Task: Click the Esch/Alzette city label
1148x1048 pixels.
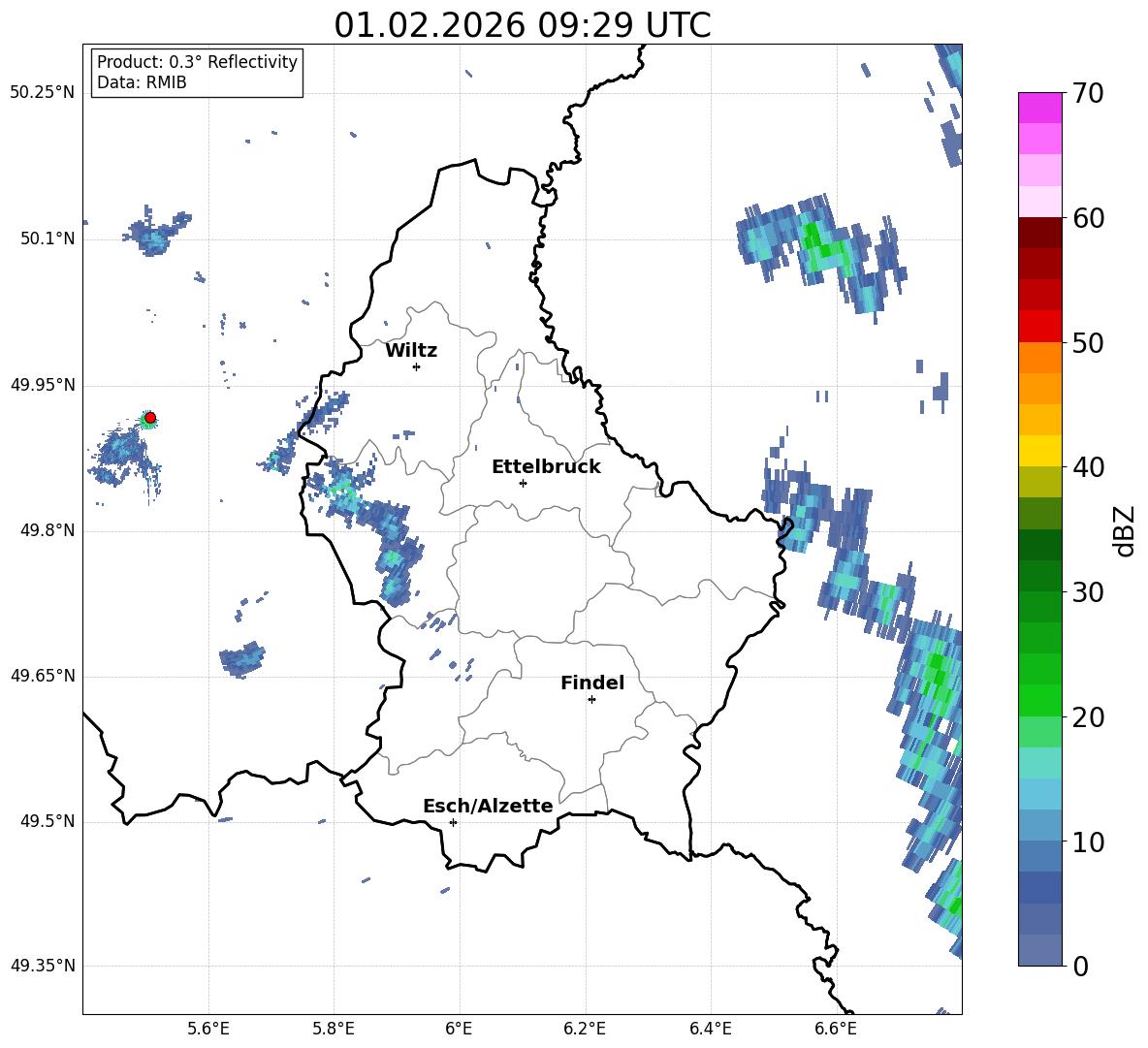Action: (x=488, y=807)
